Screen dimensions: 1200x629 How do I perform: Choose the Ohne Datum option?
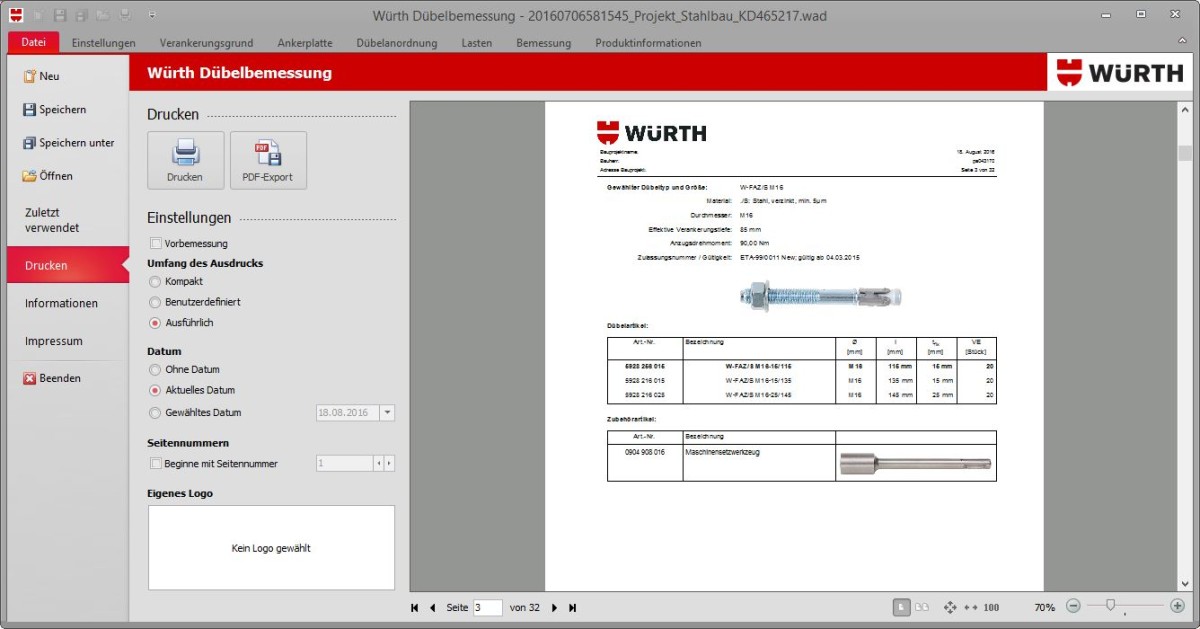pos(155,369)
